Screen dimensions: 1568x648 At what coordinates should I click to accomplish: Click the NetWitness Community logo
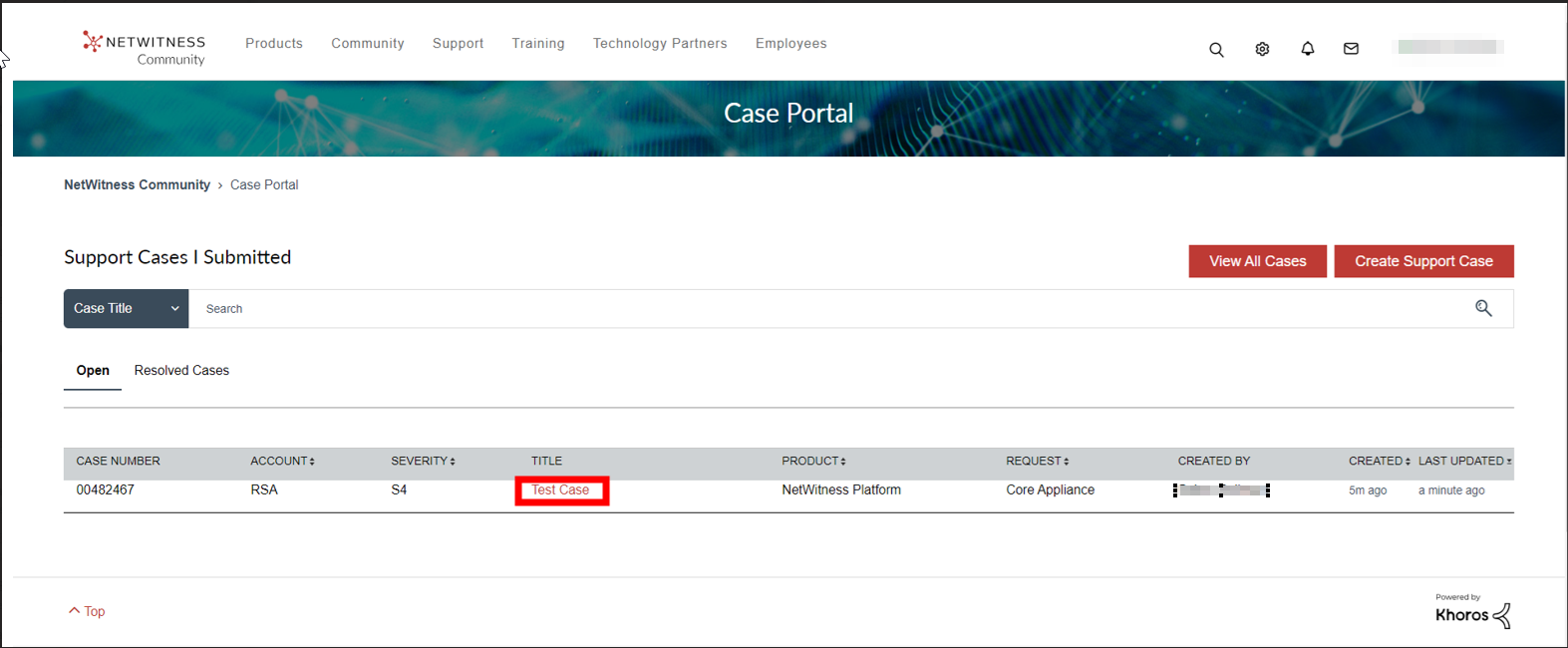(145, 49)
